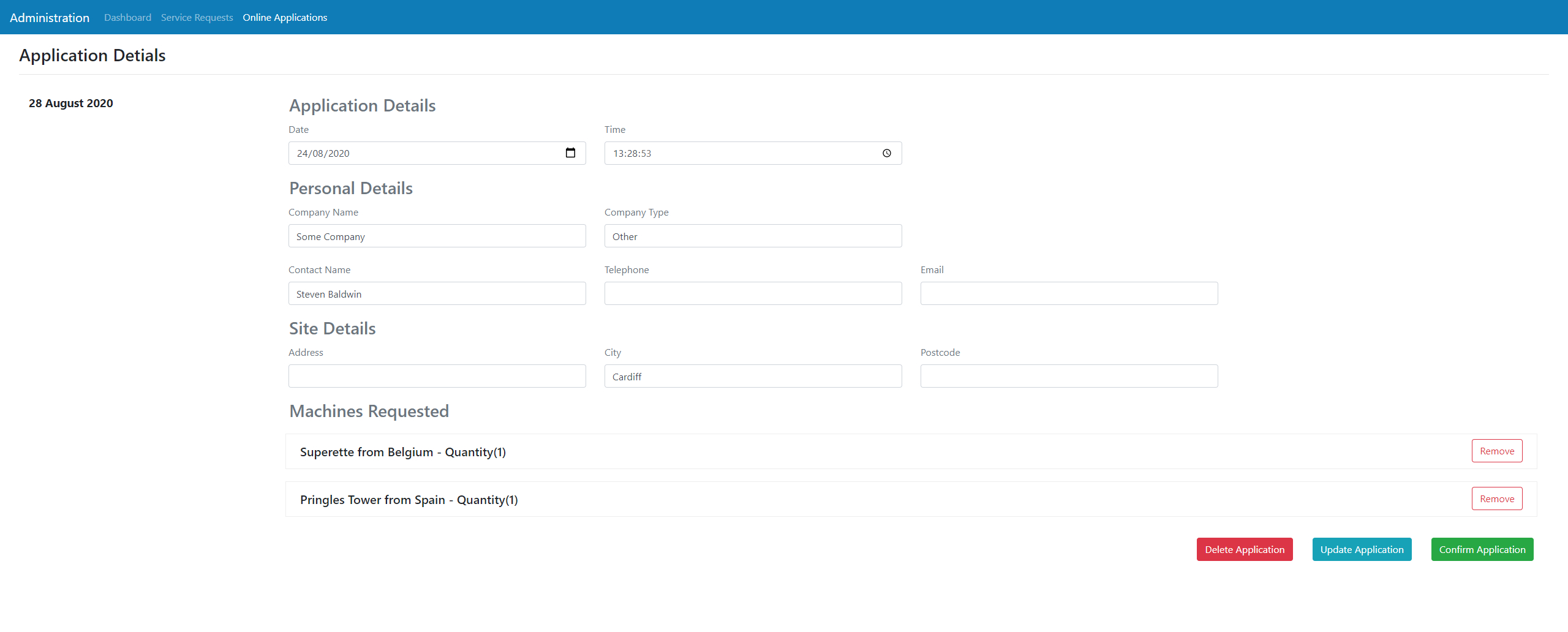
Task: Click the Administration brand link
Action: 50,17
